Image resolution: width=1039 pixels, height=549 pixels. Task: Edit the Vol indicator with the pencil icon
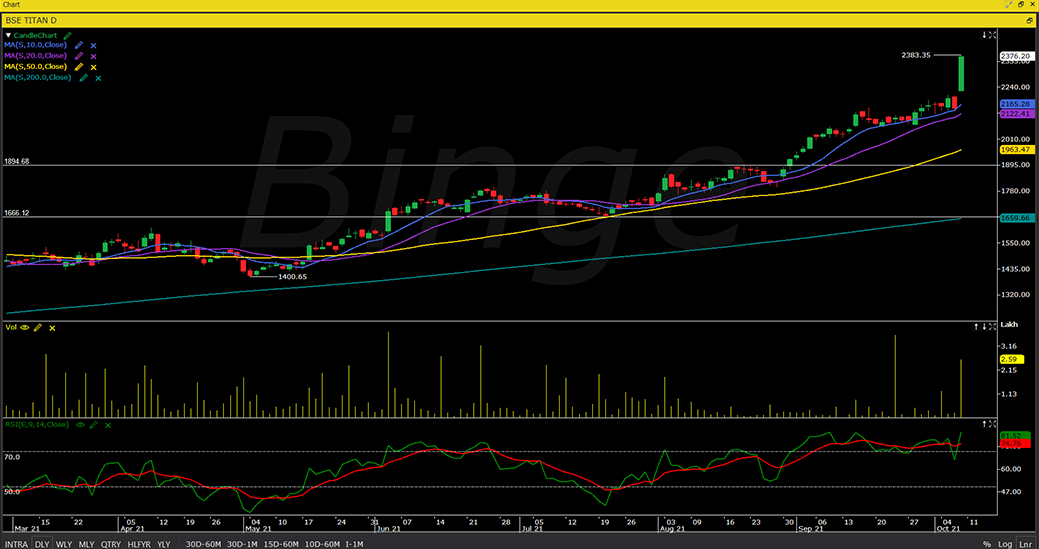click(x=38, y=328)
